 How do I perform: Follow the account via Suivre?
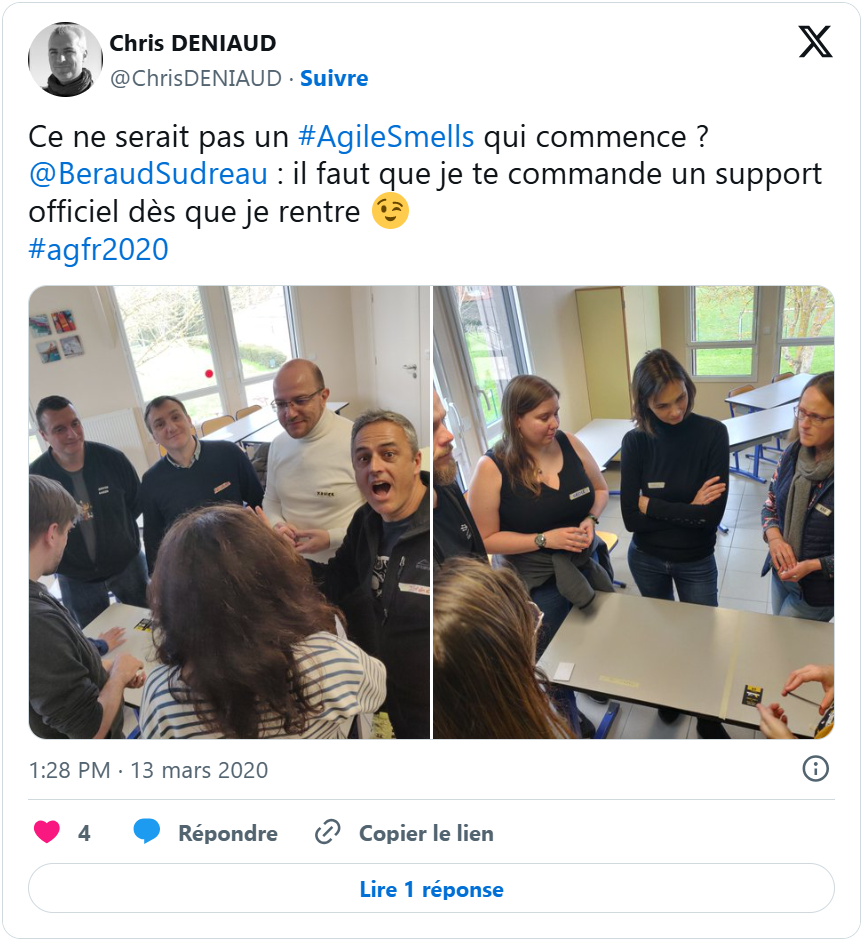tap(334, 79)
